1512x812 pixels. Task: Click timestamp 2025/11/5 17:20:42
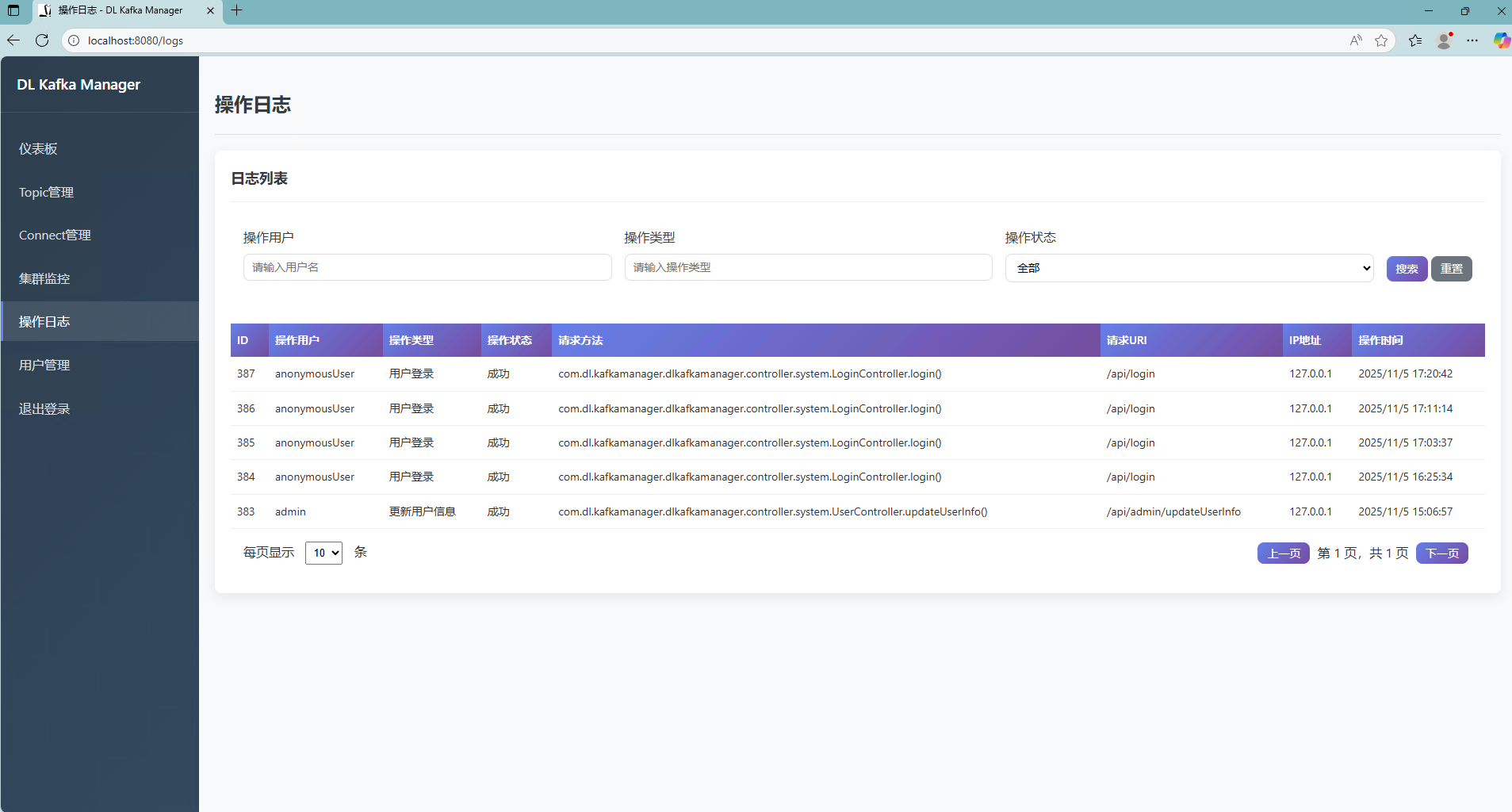(x=1405, y=373)
